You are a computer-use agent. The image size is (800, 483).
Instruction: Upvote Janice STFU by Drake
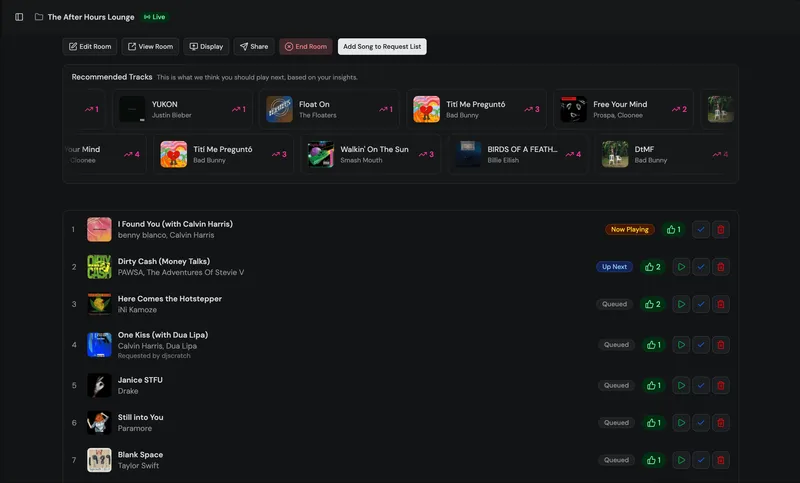[x=654, y=386]
